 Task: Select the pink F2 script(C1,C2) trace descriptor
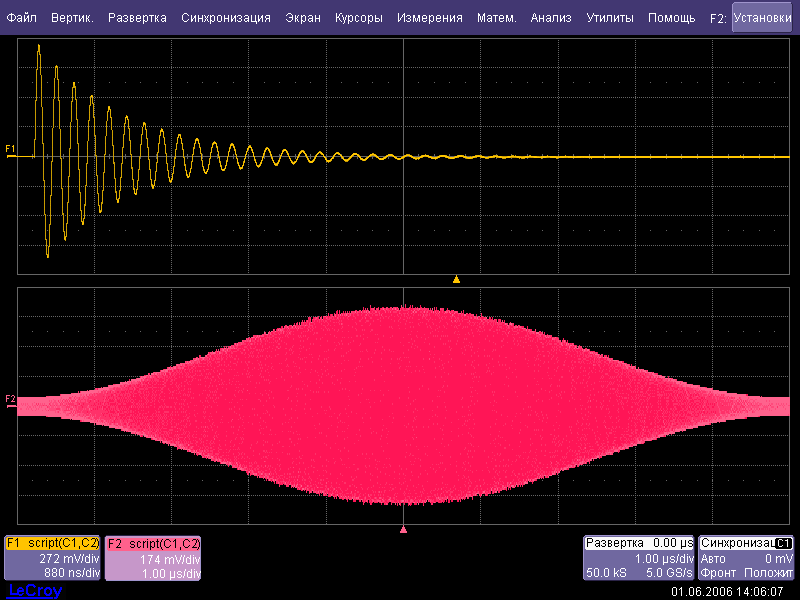pyautogui.click(x=154, y=558)
